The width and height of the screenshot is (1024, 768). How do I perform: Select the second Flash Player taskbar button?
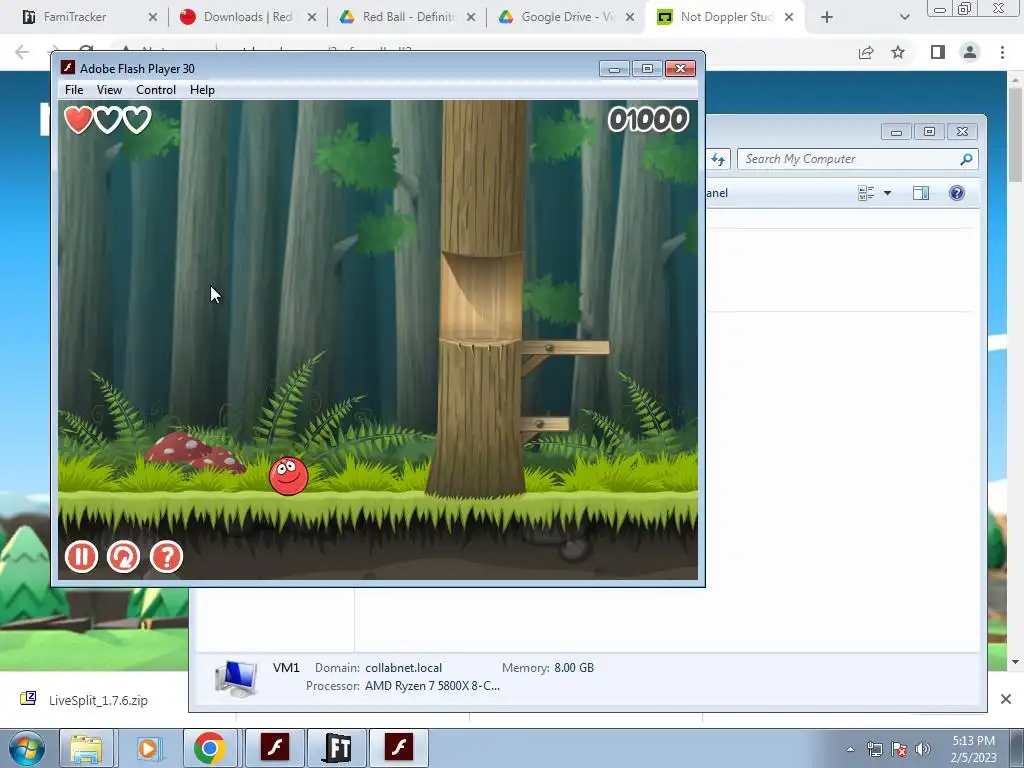click(x=399, y=748)
